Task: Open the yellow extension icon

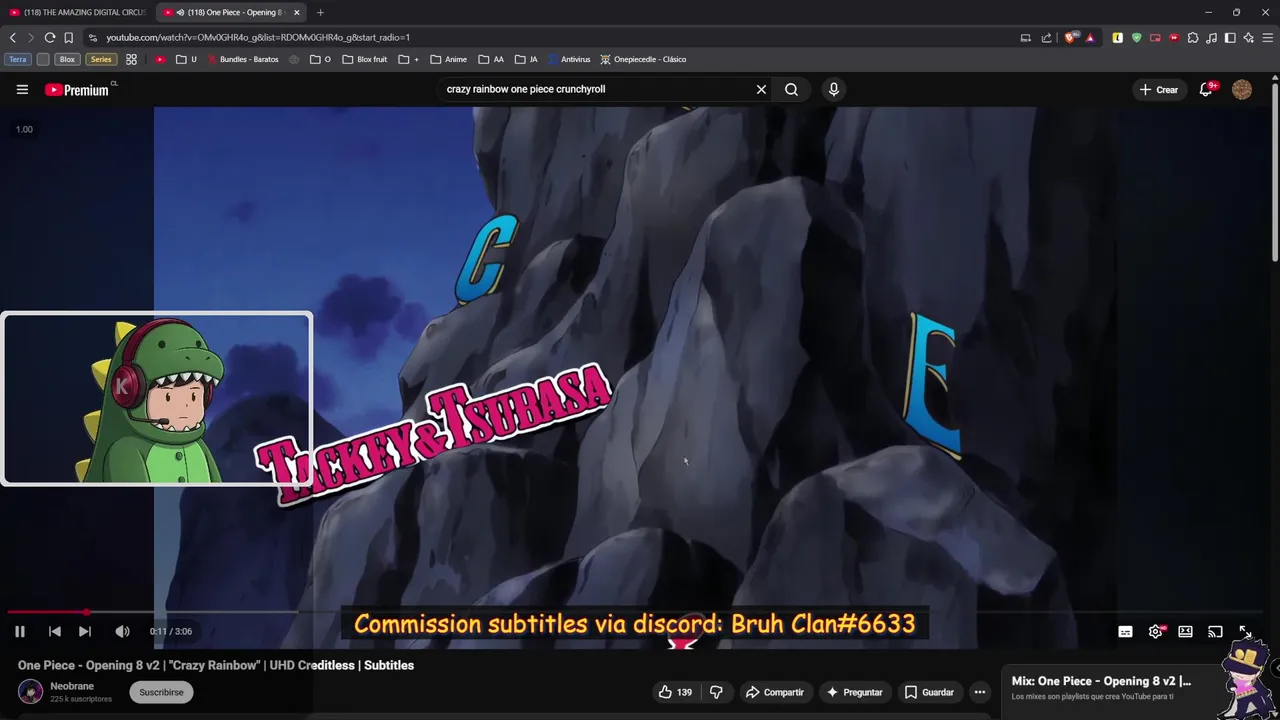Action: pos(1117,37)
